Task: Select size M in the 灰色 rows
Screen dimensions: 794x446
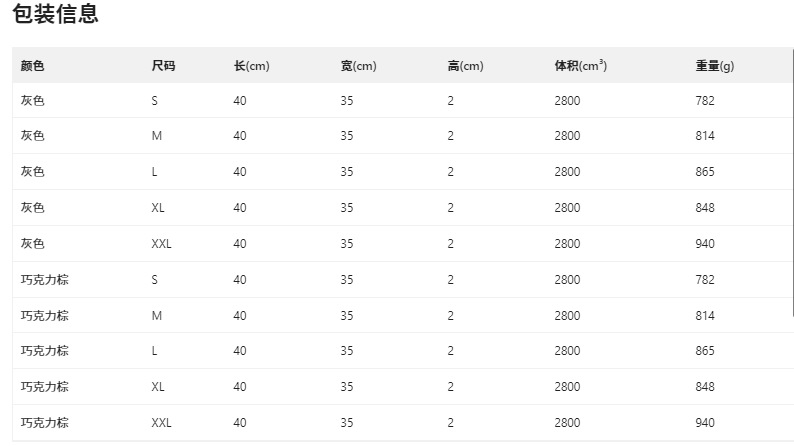Action: 156,136
